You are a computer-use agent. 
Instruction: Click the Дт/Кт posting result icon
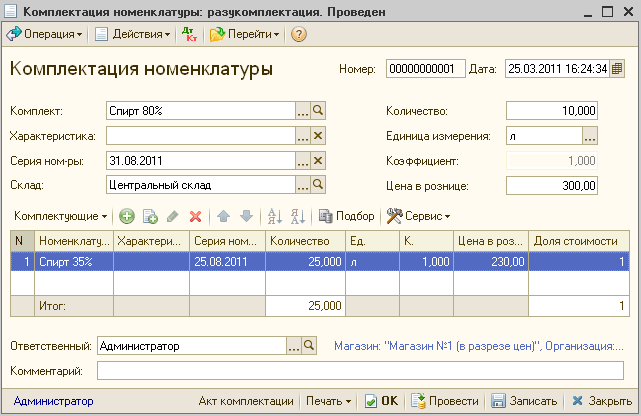pos(191,35)
